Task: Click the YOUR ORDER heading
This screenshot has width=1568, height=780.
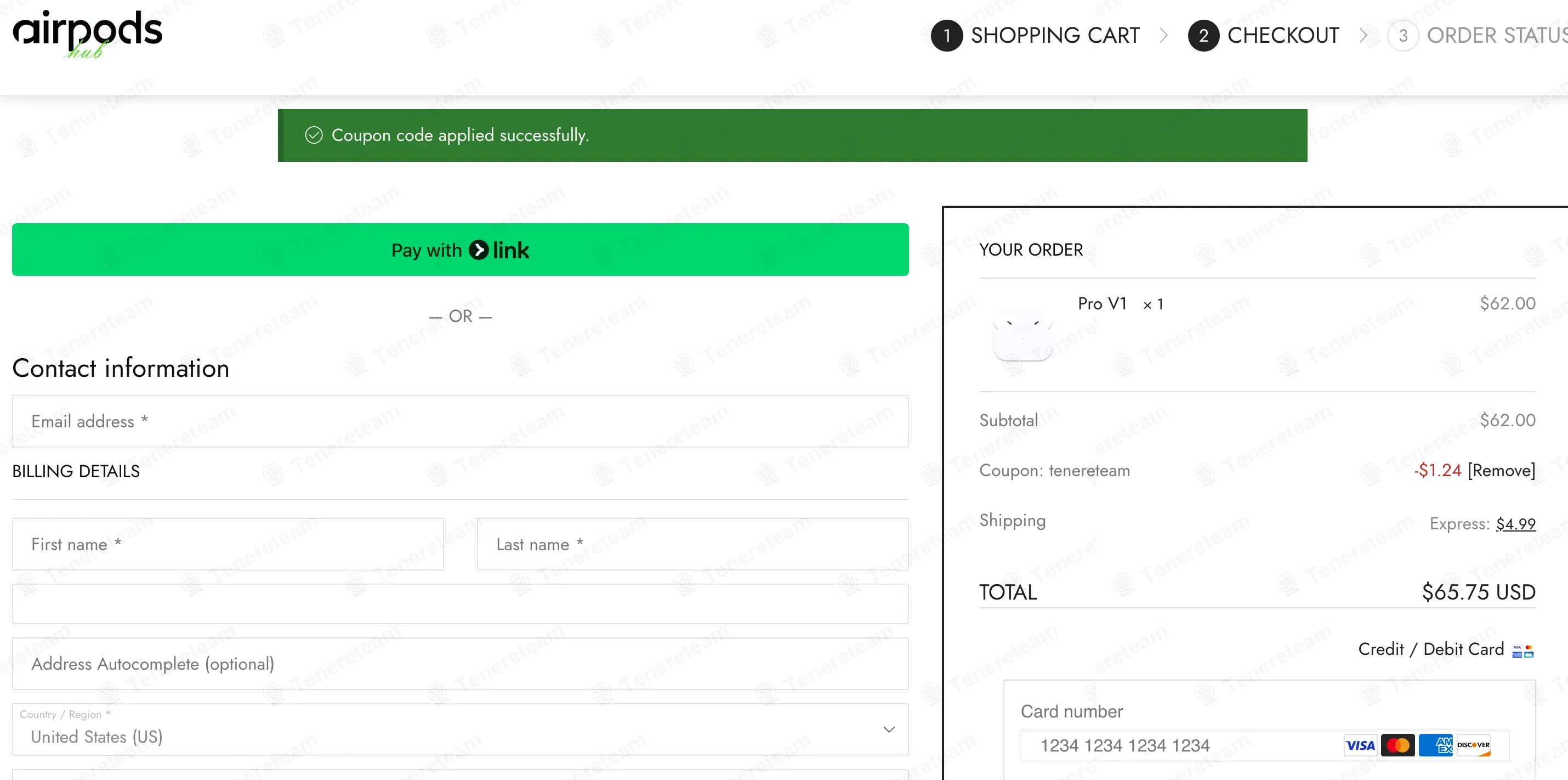Action: [1031, 250]
